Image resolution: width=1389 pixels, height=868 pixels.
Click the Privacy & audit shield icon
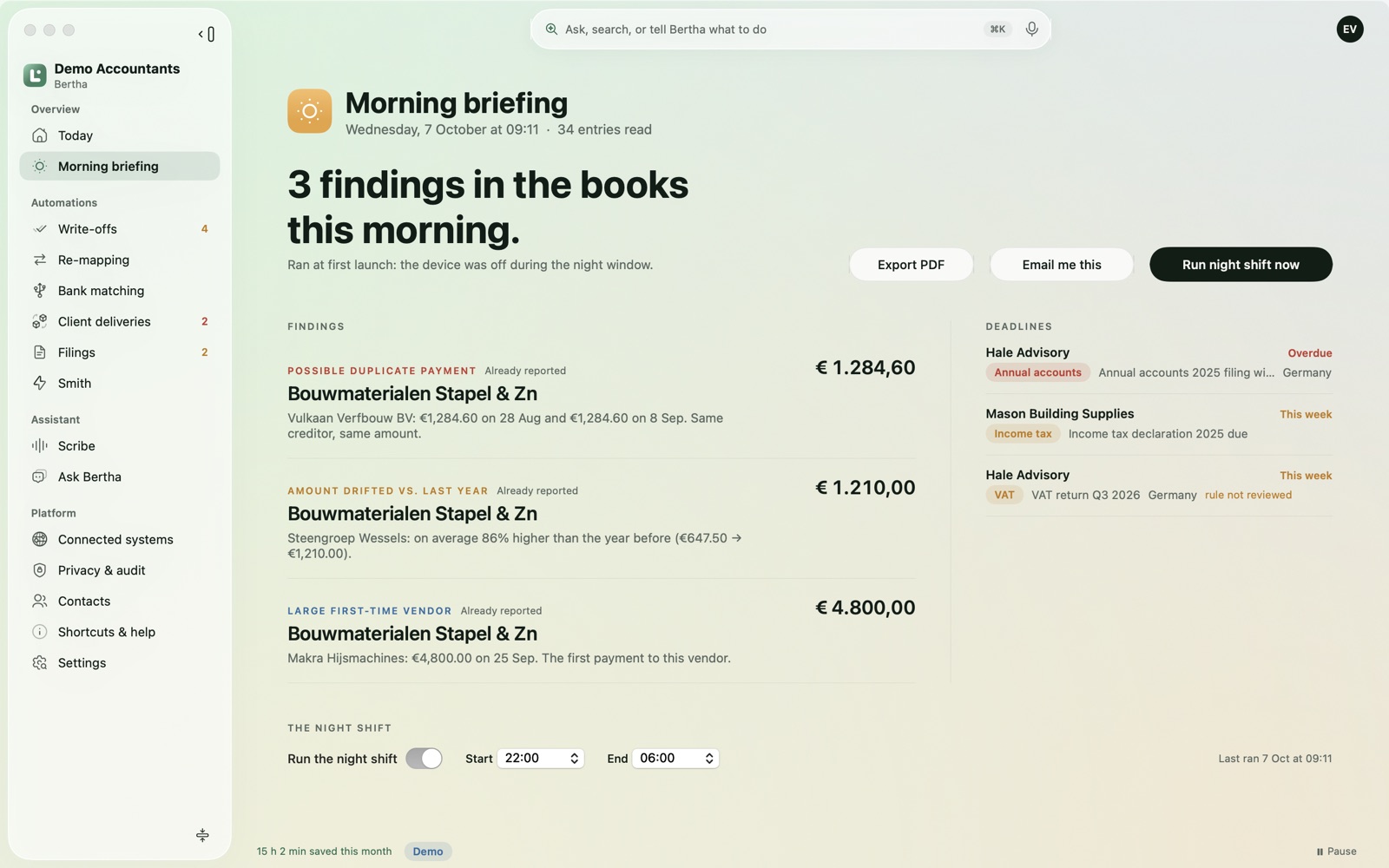click(40, 570)
